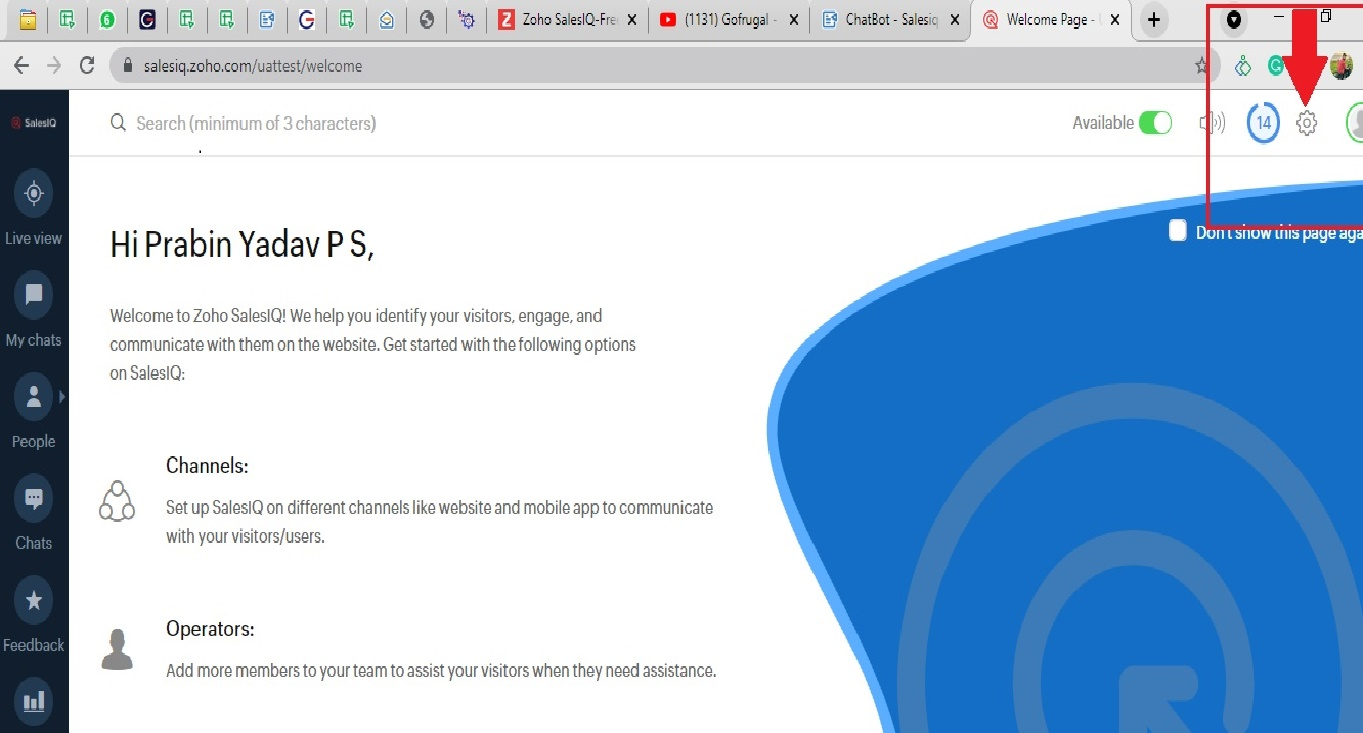The height and width of the screenshot is (733, 1363).
Task: Open the People sidebar icon
Action: coord(34,396)
